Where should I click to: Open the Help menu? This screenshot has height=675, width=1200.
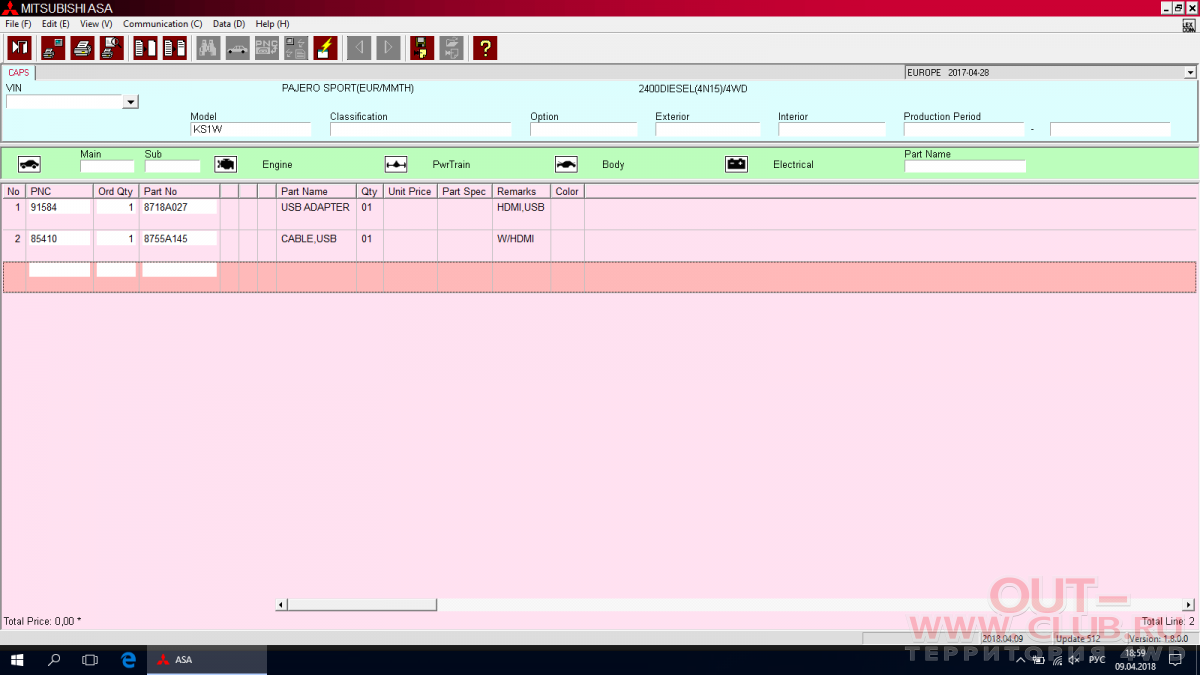coord(273,24)
